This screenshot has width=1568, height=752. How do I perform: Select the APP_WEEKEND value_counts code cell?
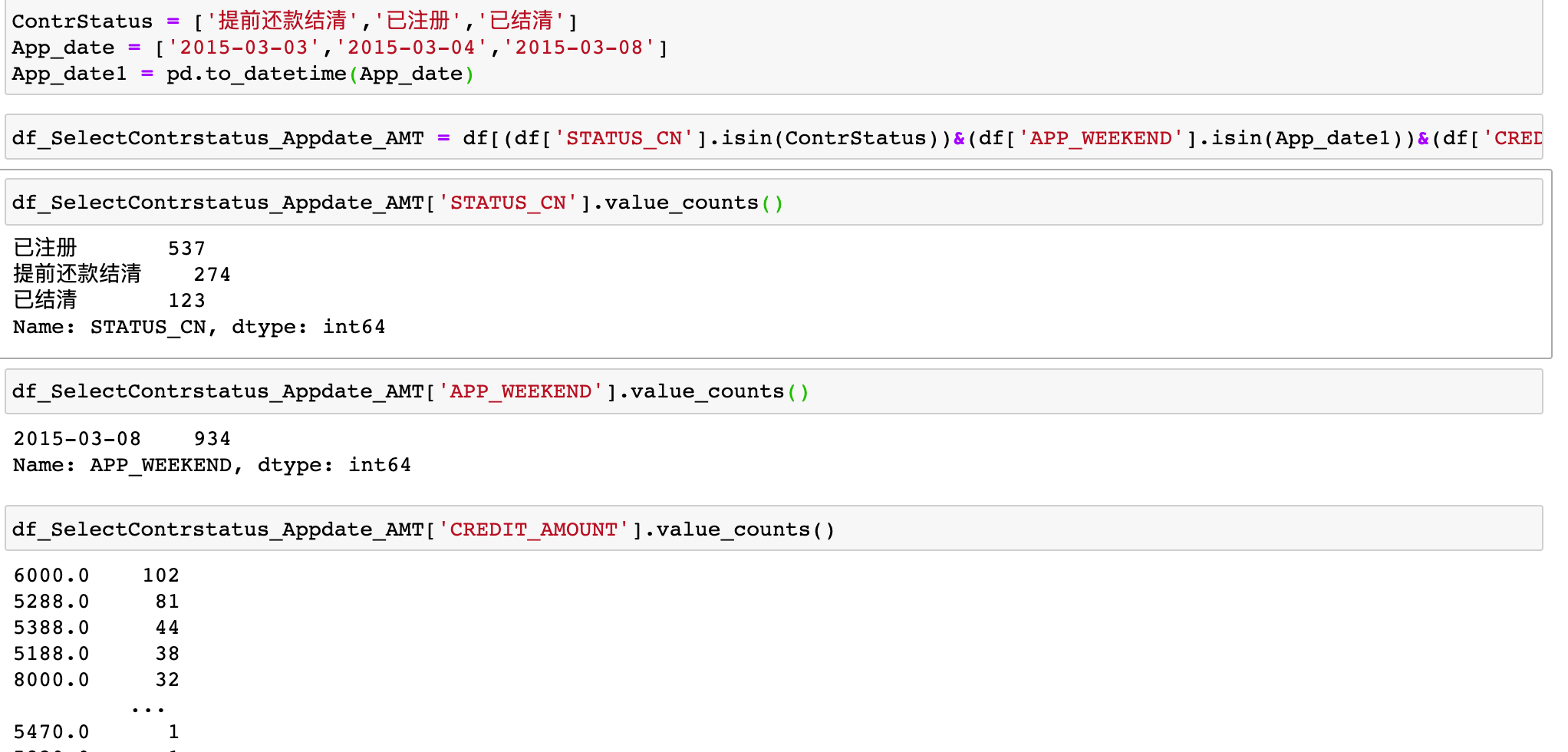(774, 391)
